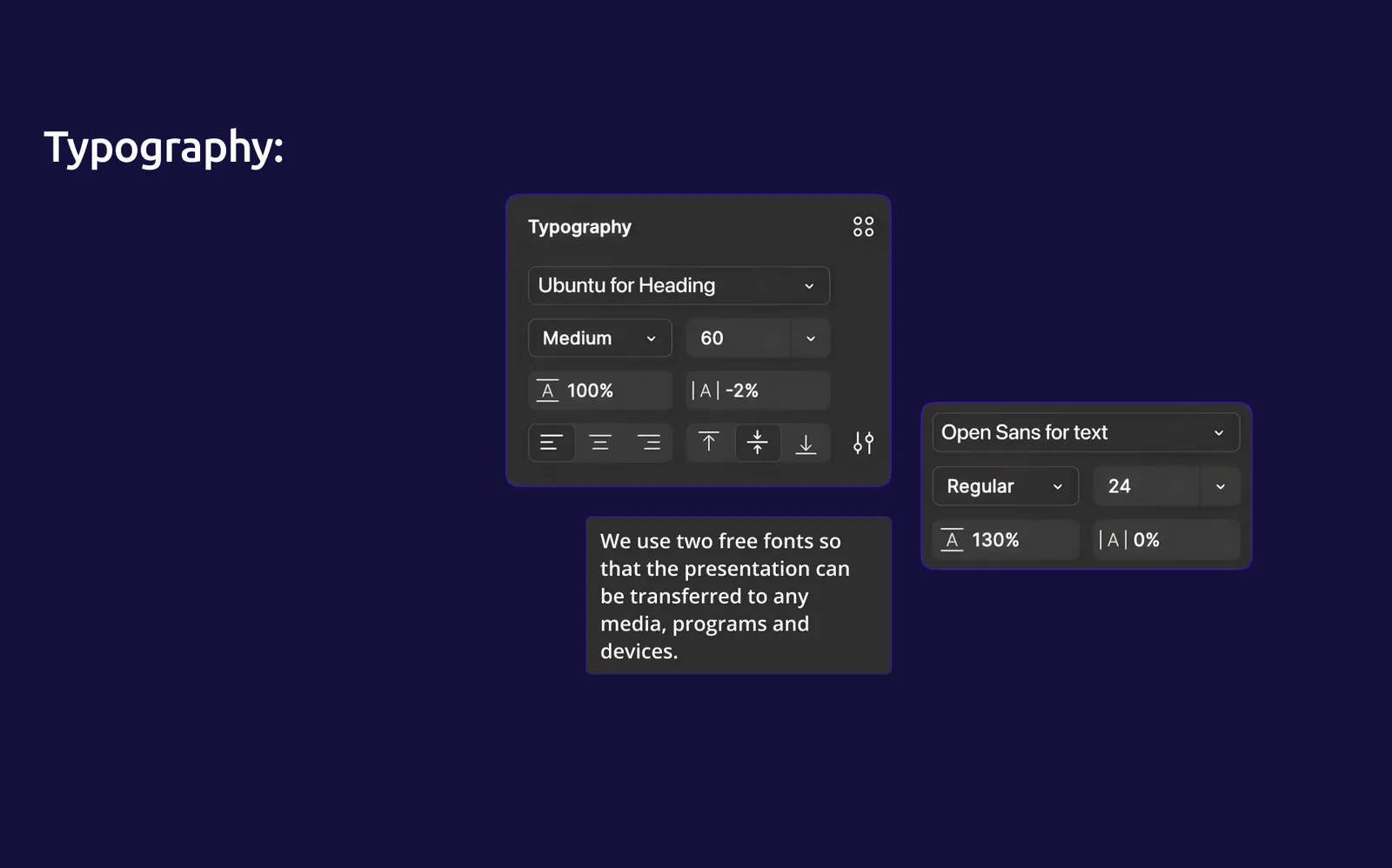Choose align top vertical icon
The width and height of the screenshot is (1392, 868).
[x=709, y=443]
